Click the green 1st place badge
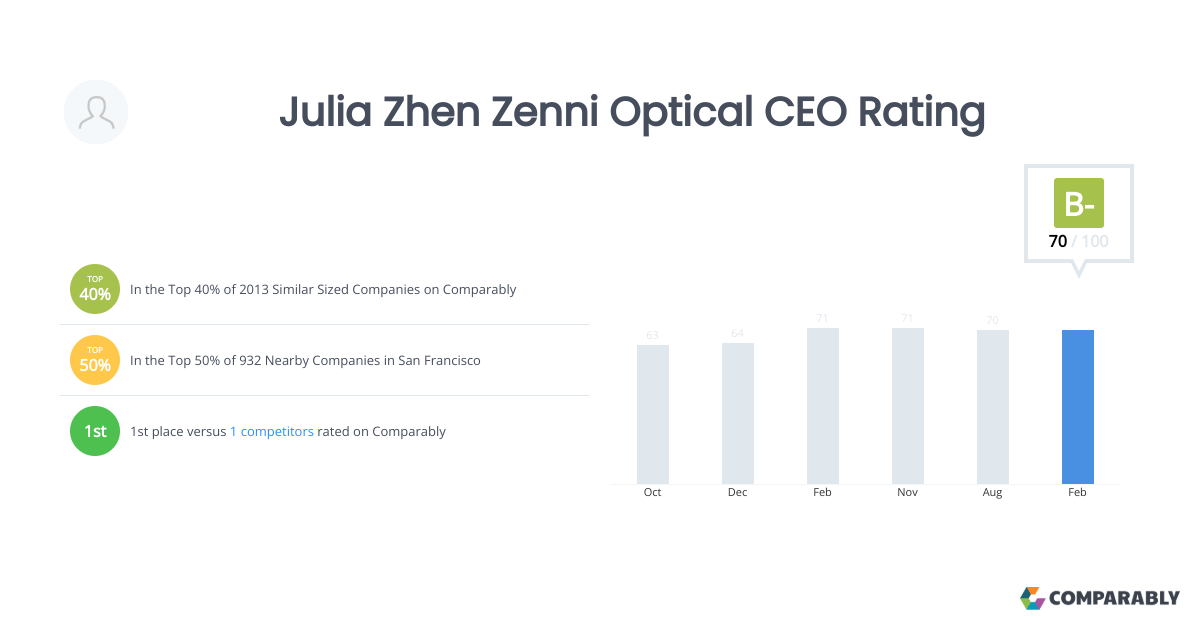The height and width of the screenshot is (630, 1200). tap(95, 431)
